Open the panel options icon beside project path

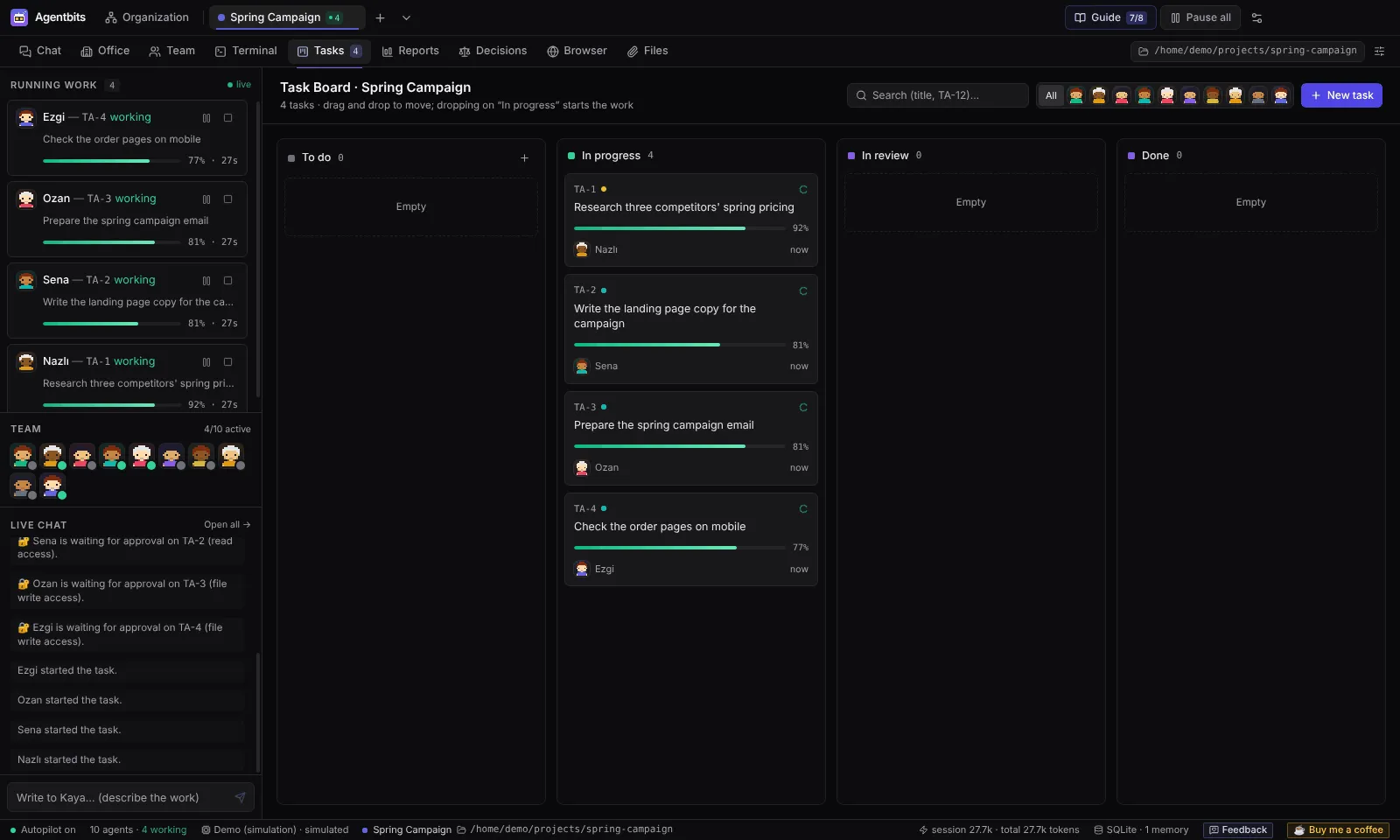[x=1379, y=52]
